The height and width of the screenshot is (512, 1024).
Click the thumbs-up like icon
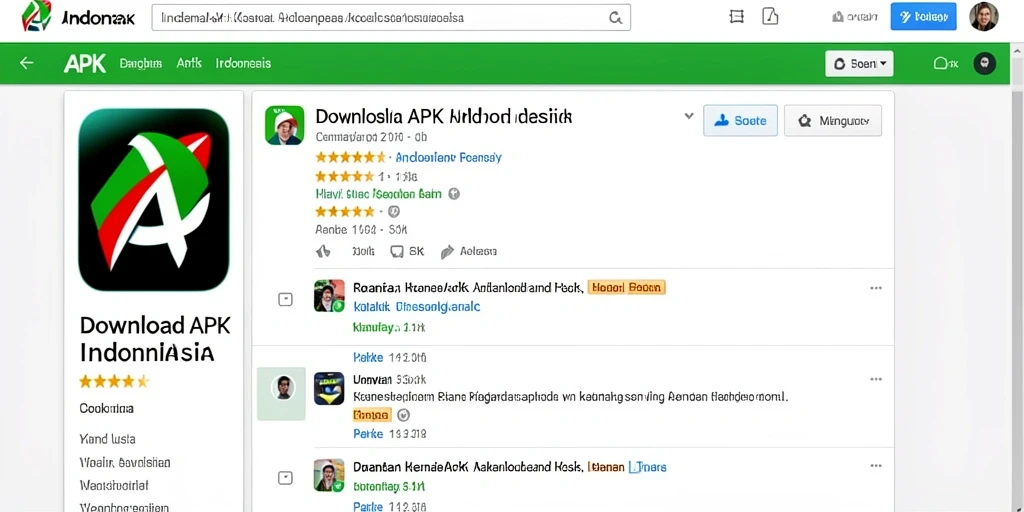click(323, 251)
